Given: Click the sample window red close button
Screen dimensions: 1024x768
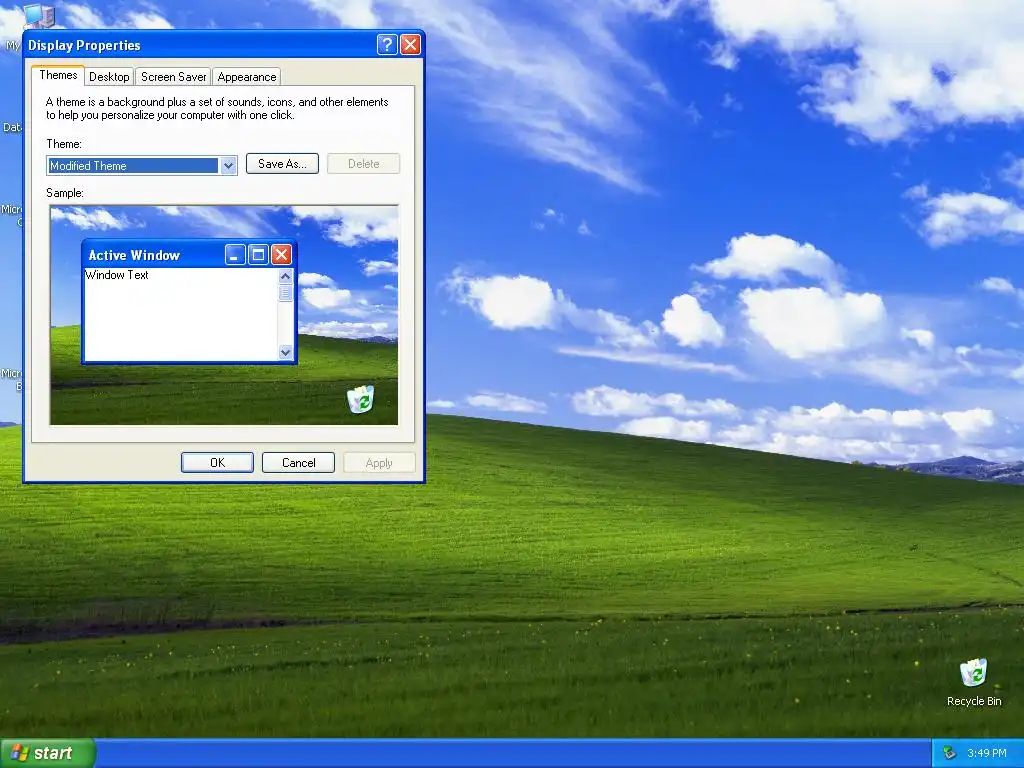Looking at the screenshot, I should (281, 255).
